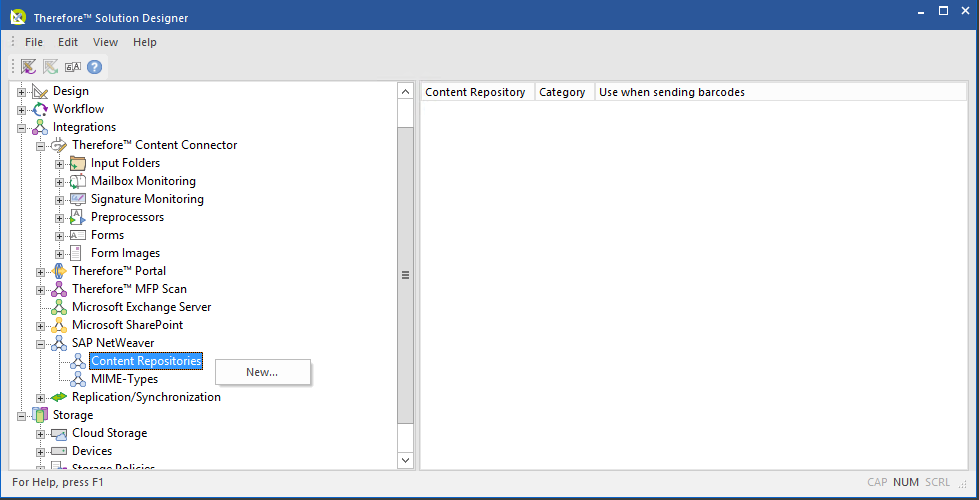Viewport: 979px width, 500px height.
Task: Choose New... from the context menu
Action: (x=262, y=372)
